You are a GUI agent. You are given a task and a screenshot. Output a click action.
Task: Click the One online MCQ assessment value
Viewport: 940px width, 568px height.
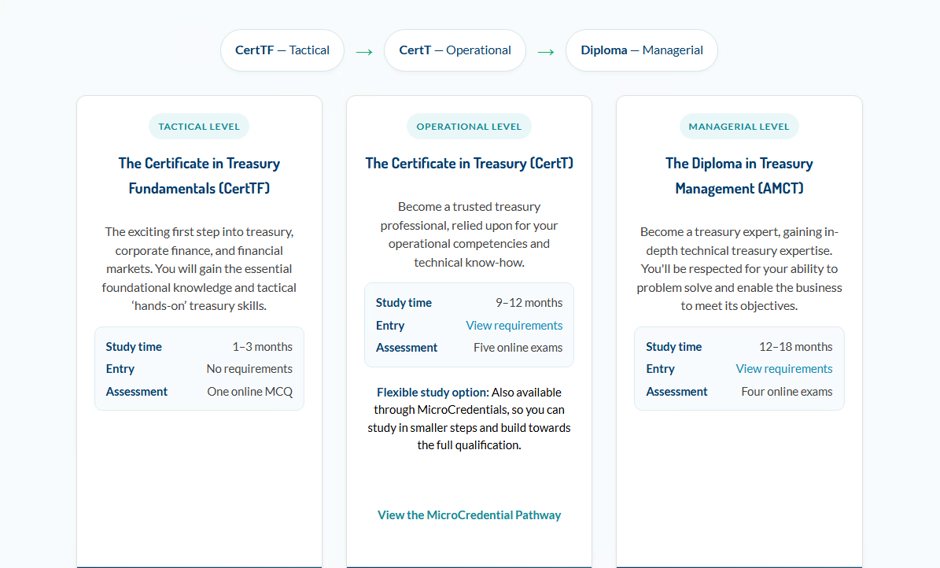[x=249, y=392]
